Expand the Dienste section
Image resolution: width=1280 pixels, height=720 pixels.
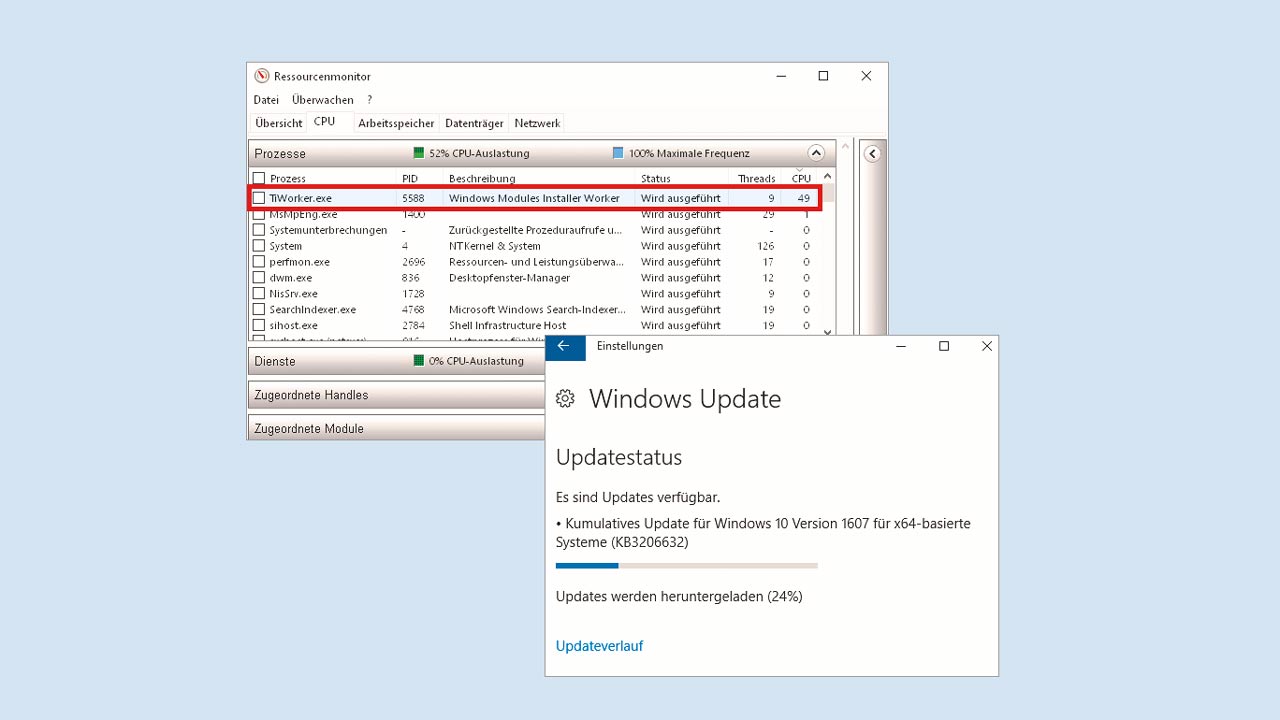tap(396, 361)
